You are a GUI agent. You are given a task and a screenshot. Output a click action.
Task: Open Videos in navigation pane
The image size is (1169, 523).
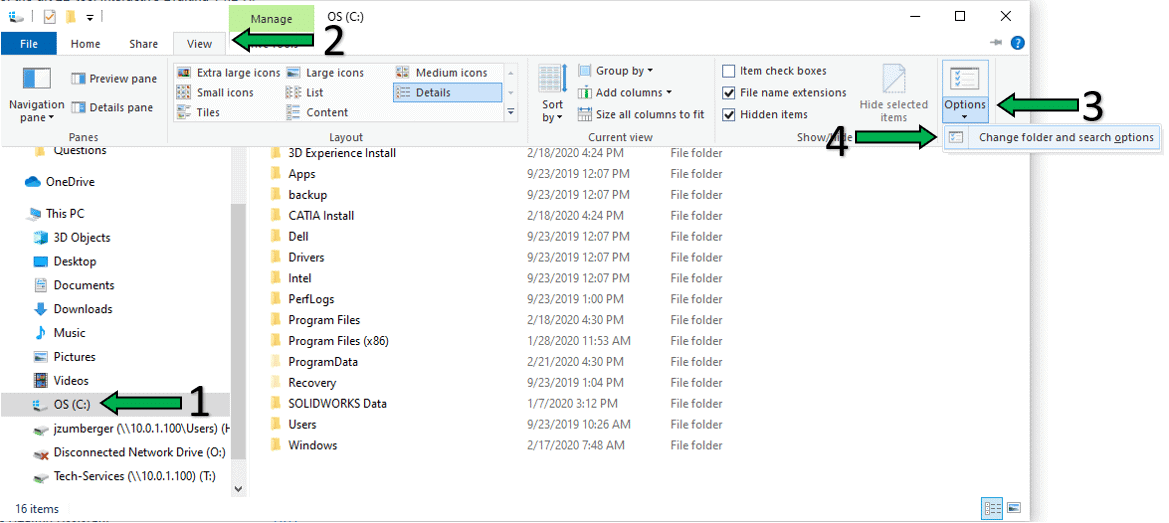click(61, 381)
